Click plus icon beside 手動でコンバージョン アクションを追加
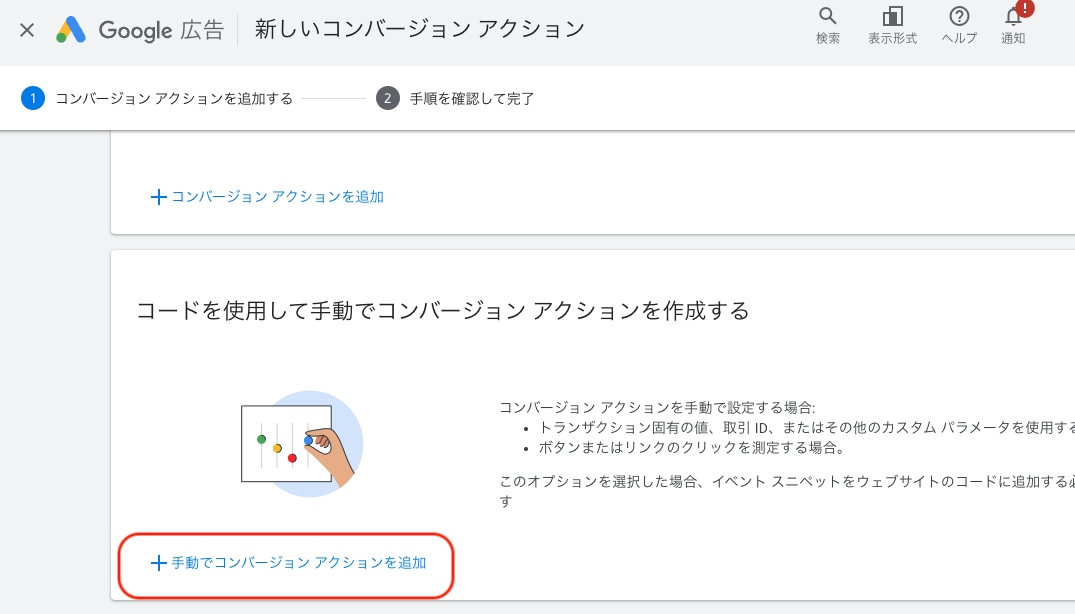 (x=158, y=563)
